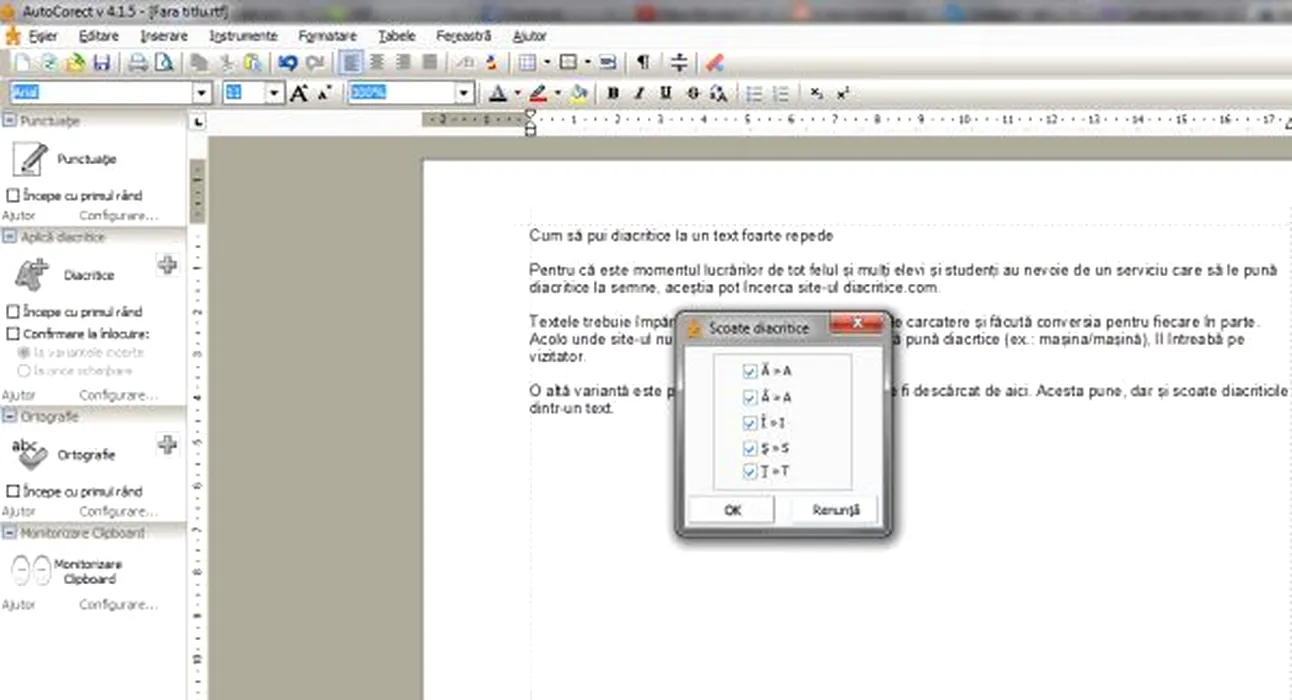Click the Print icon in toolbar
This screenshot has width=1292, height=700.
tap(137, 63)
